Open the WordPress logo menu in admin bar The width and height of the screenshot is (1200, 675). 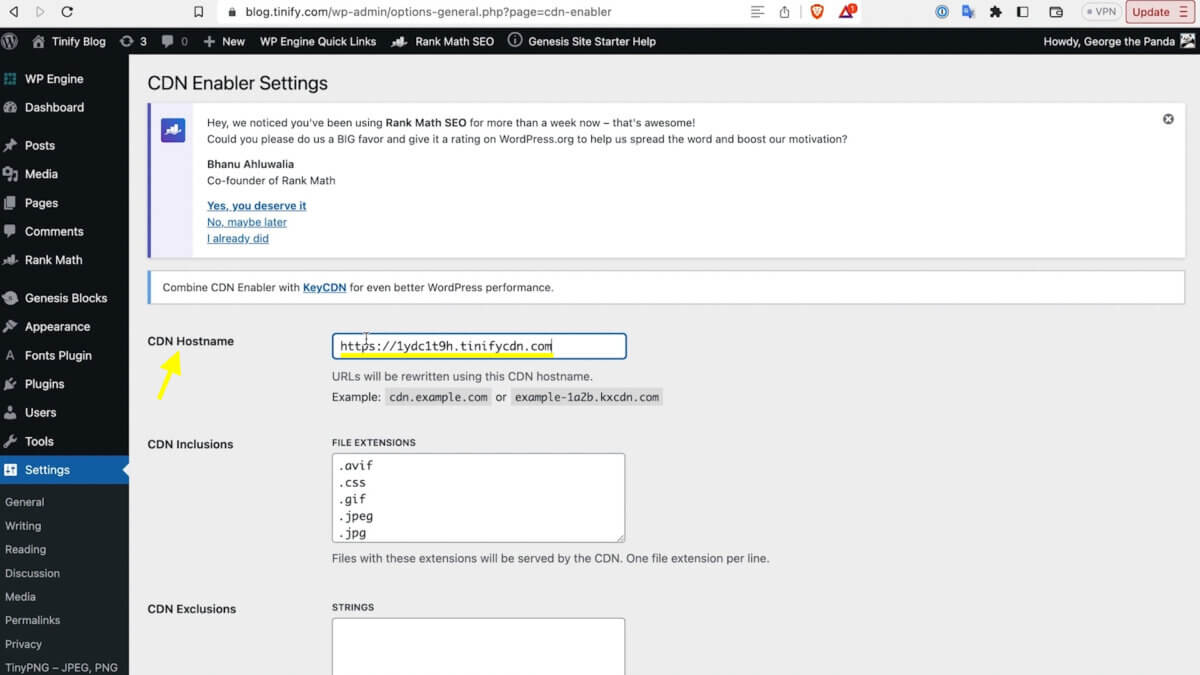tap(10, 42)
